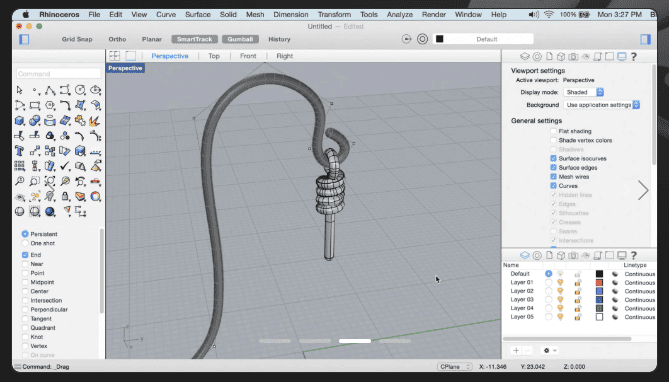
Task: Open the Boolean union tool
Action: pos(35,120)
